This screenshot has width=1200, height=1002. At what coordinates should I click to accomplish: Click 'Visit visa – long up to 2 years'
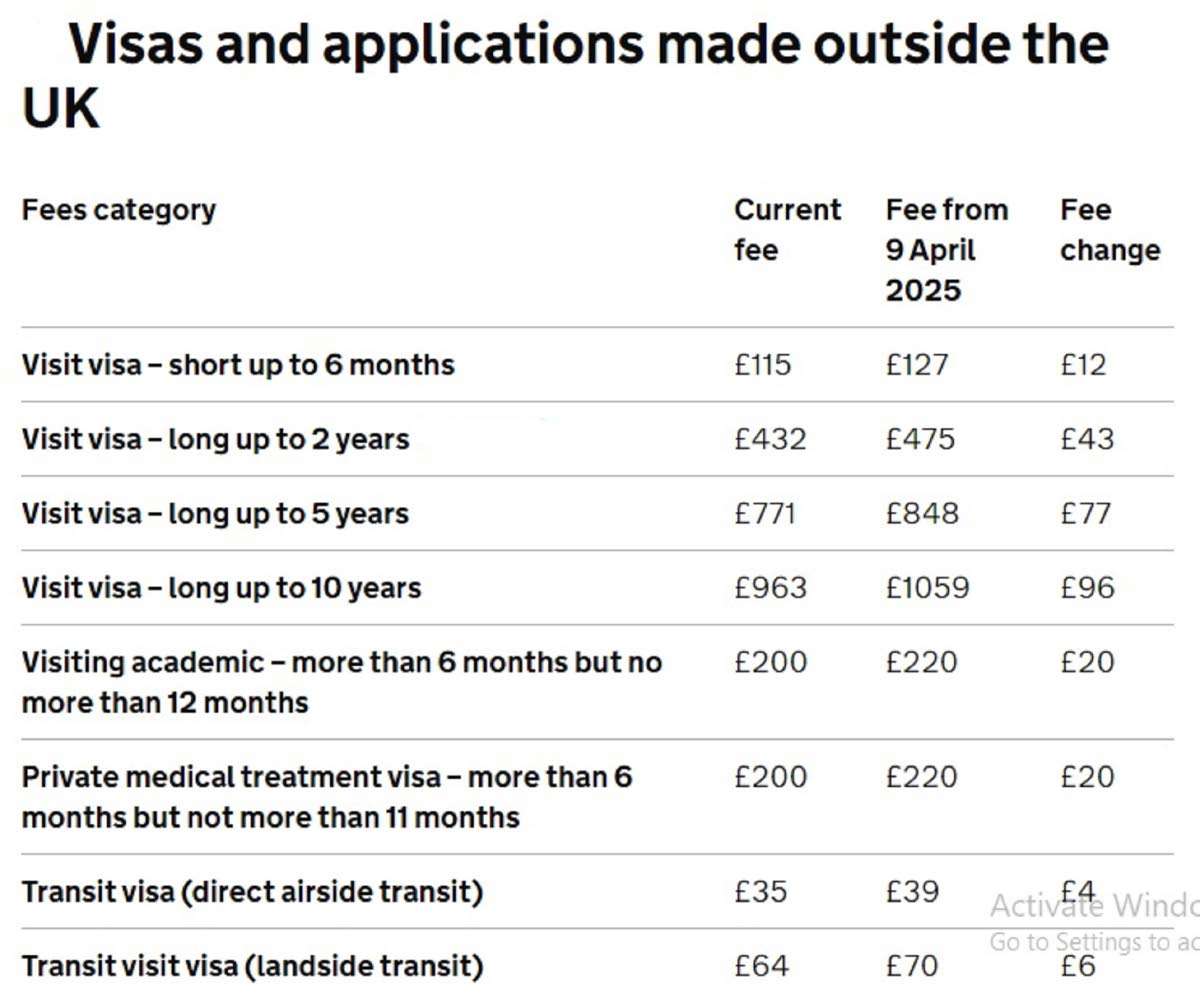pyautogui.click(x=215, y=439)
